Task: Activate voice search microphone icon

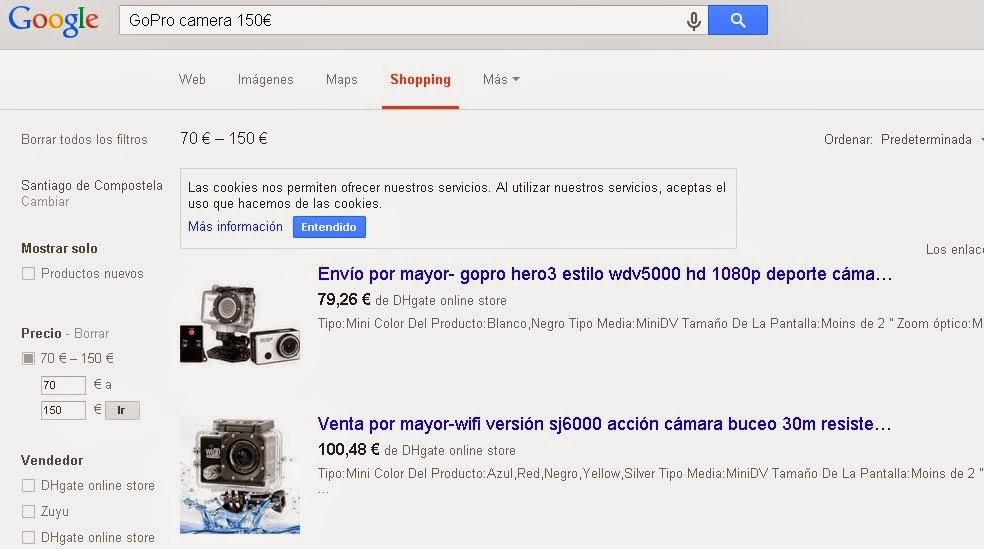Action: (693, 21)
